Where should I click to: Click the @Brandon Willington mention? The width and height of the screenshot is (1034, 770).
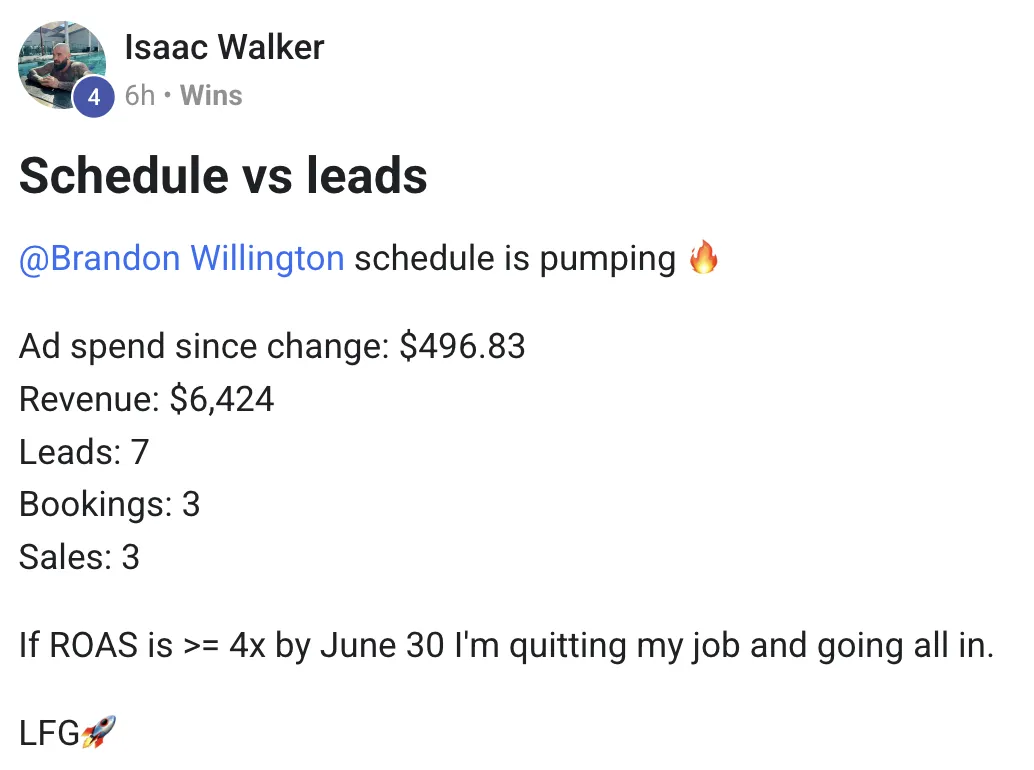click(x=181, y=258)
